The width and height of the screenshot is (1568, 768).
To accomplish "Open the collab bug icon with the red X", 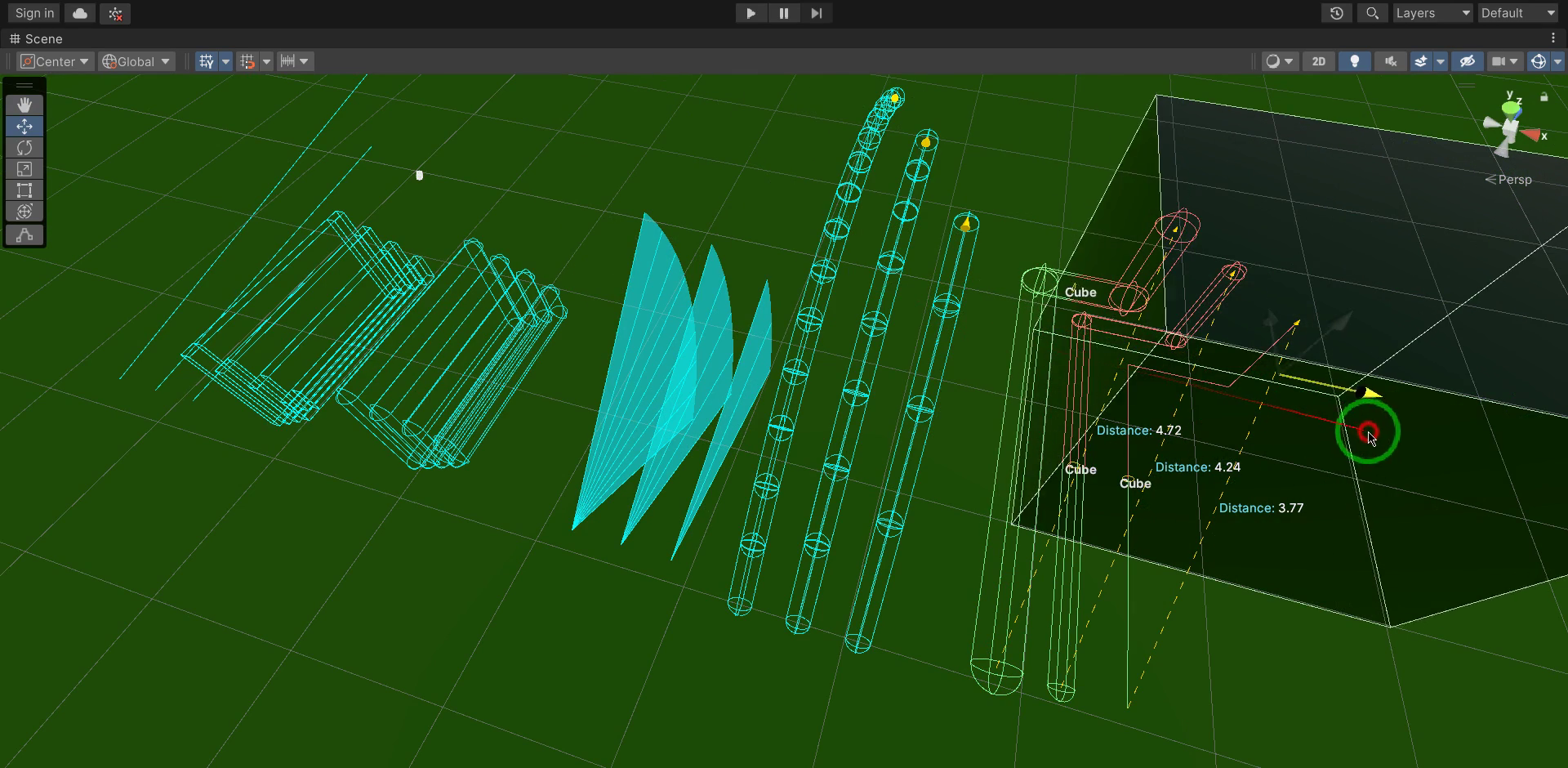I will point(115,13).
